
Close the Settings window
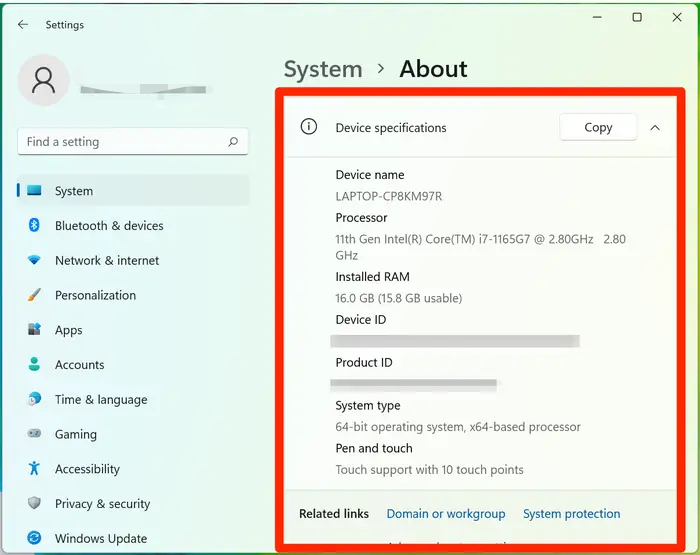[677, 17]
